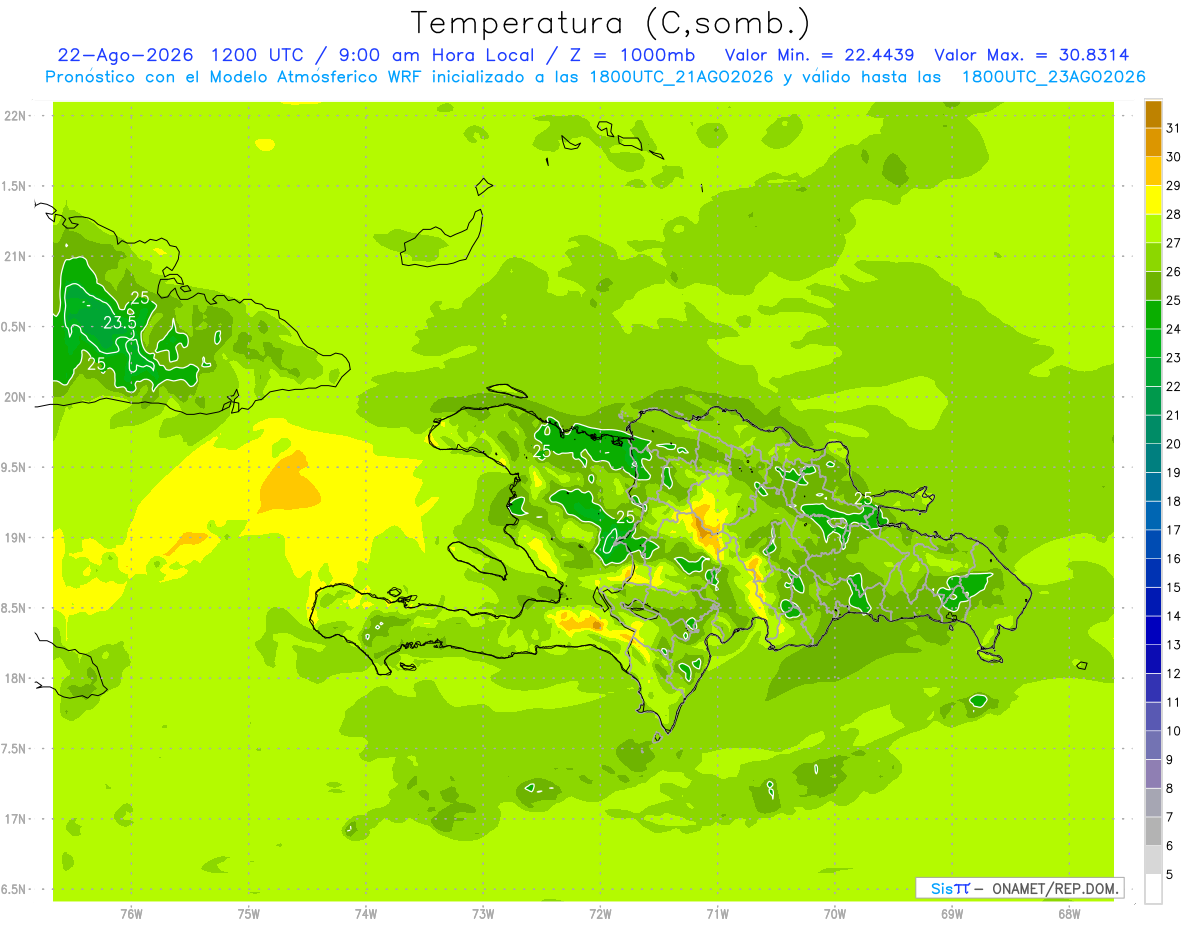This screenshot has width=1200, height=927.
Task: Pick the teal swatch between 19 and 20
Action: click(1153, 459)
